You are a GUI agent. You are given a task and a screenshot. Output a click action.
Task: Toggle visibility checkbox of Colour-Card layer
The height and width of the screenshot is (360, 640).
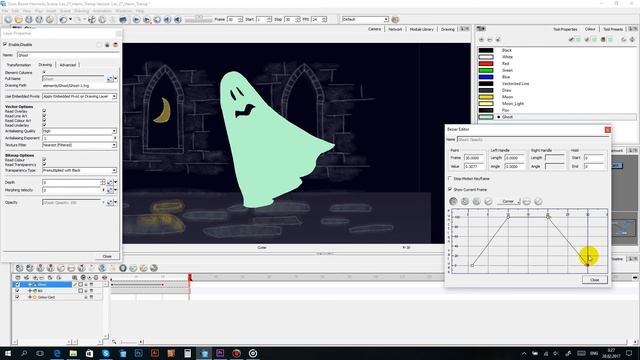17,297
